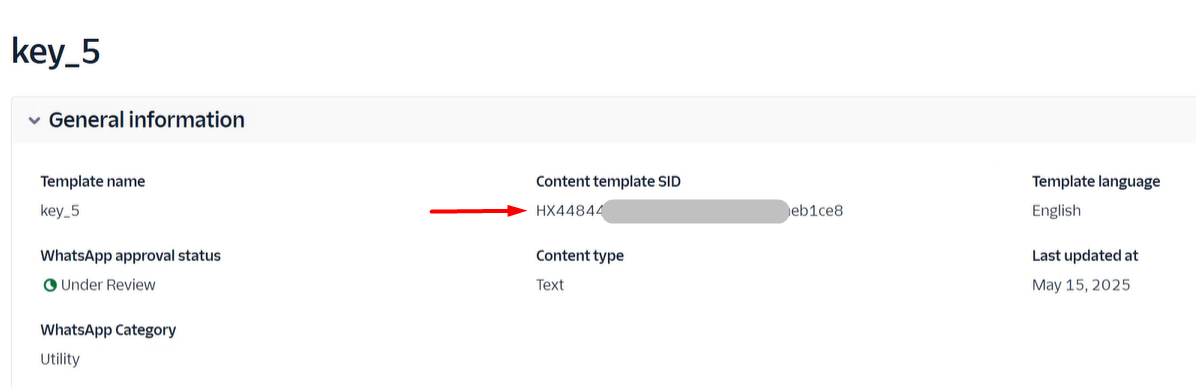Click the gray redaction bar over SID
The width and height of the screenshot is (1196, 388).
pyautogui.click(x=695, y=211)
